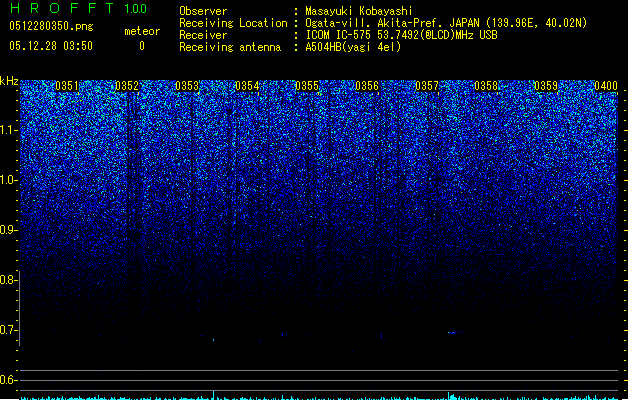Click the 0.8 kHz axis label

8,280
